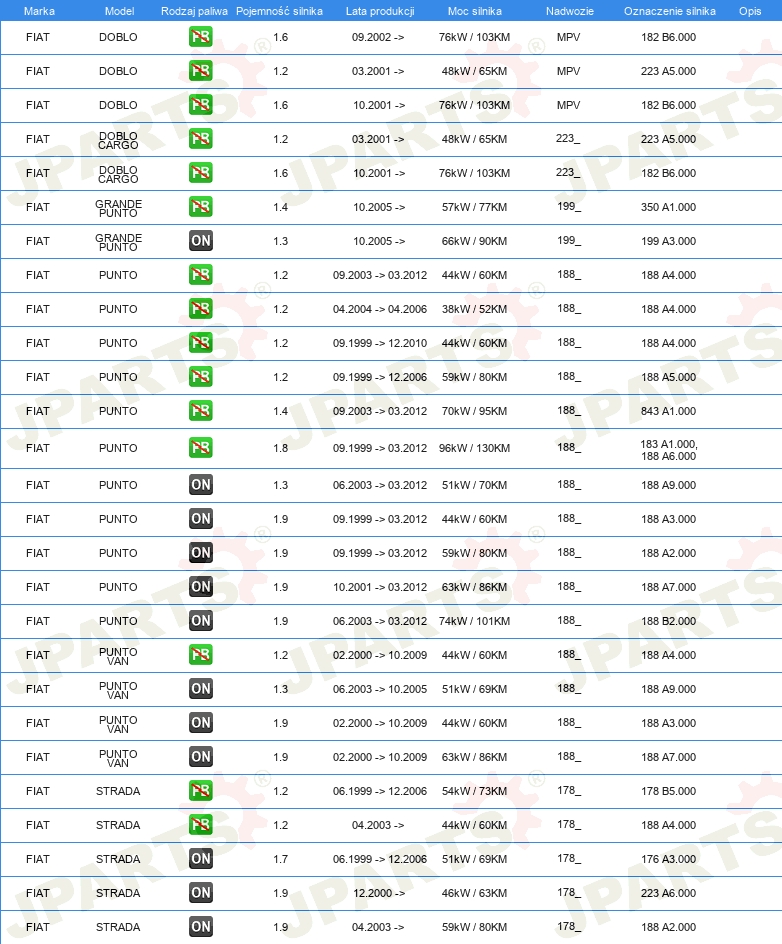This screenshot has width=782, height=944.
Task: Click the engine code 188 A5.000
Action: [668, 377]
